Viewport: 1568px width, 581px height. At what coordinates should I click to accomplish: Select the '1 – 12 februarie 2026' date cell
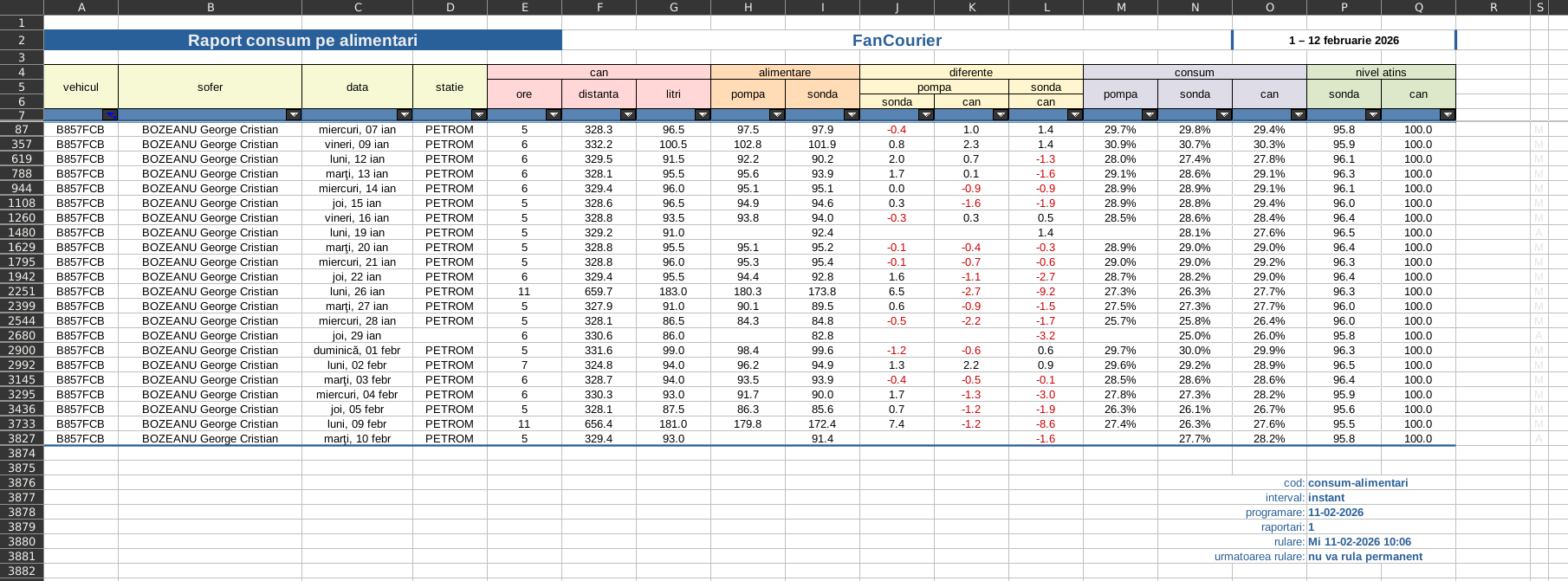tap(1344, 41)
